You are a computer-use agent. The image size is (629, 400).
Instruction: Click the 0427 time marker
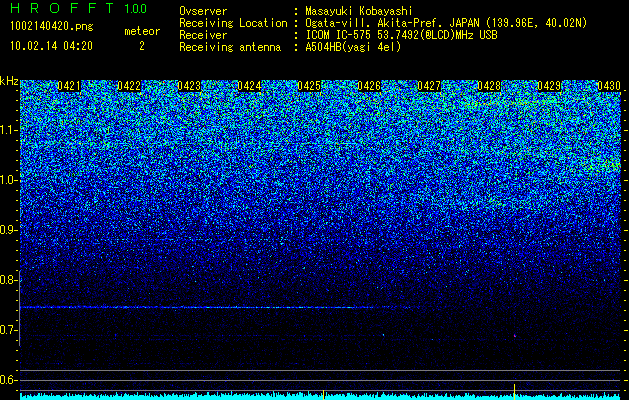(x=429, y=86)
